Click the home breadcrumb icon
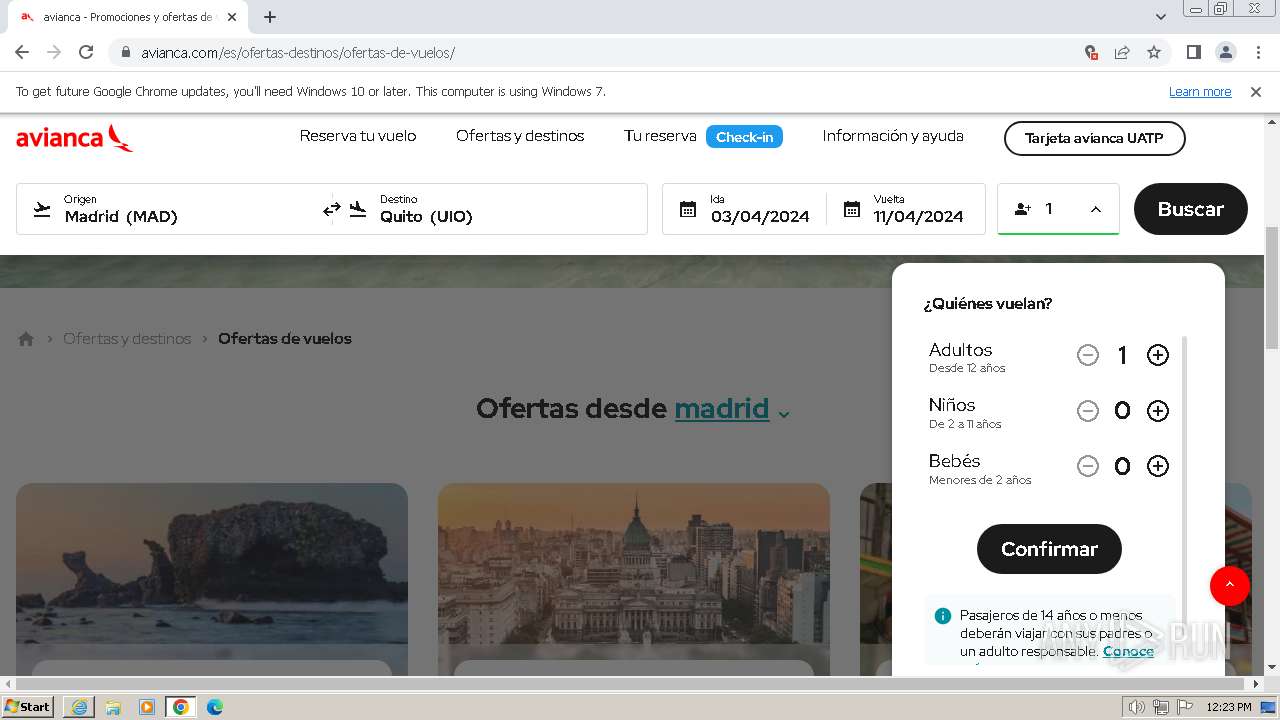Viewport: 1280px width, 720px height. pyautogui.click(x=26, y=339)
